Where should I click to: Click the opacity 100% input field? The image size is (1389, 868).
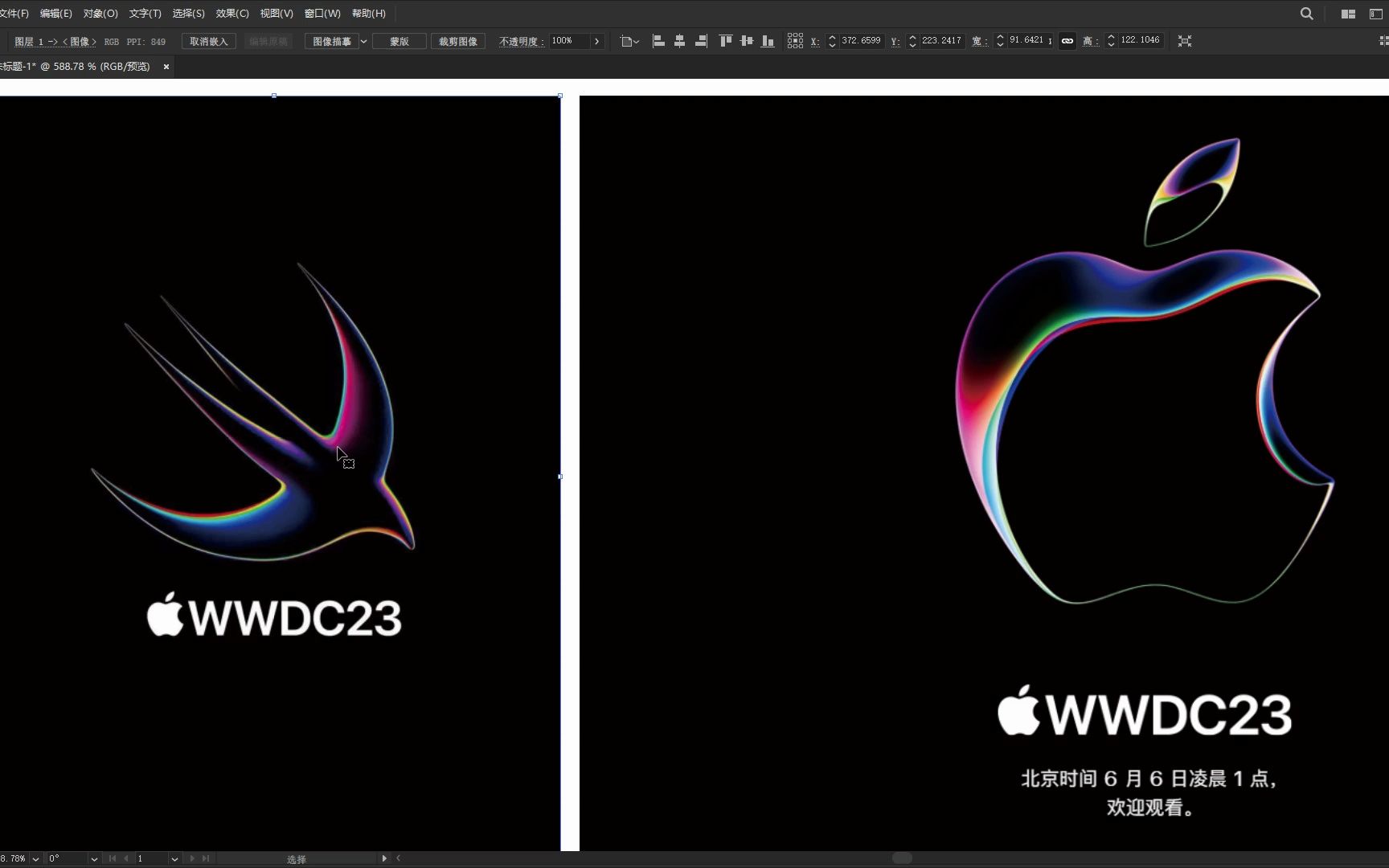568,41
